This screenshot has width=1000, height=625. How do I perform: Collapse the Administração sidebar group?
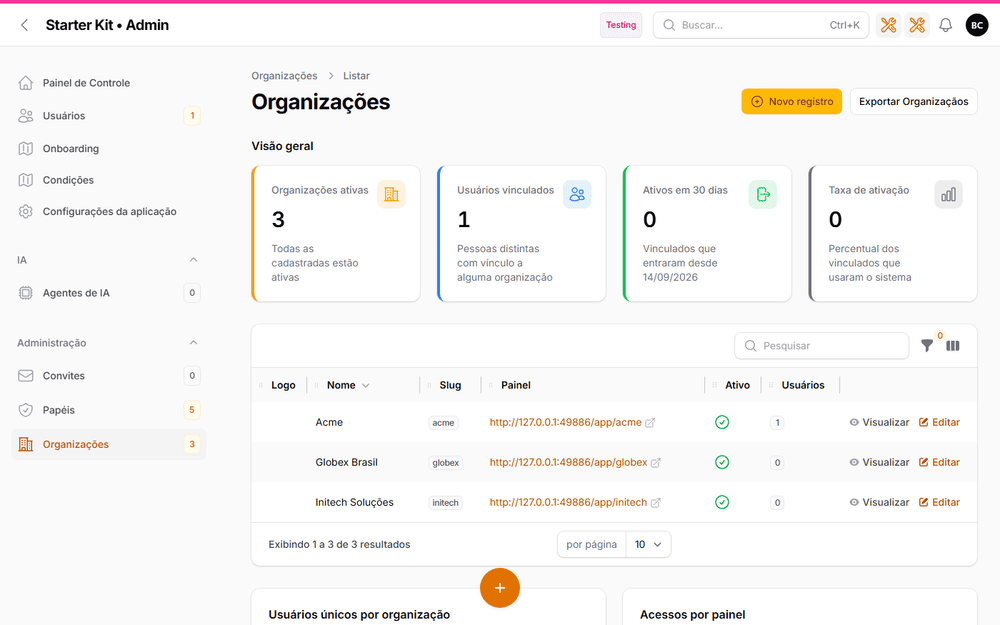click(193, 342)
